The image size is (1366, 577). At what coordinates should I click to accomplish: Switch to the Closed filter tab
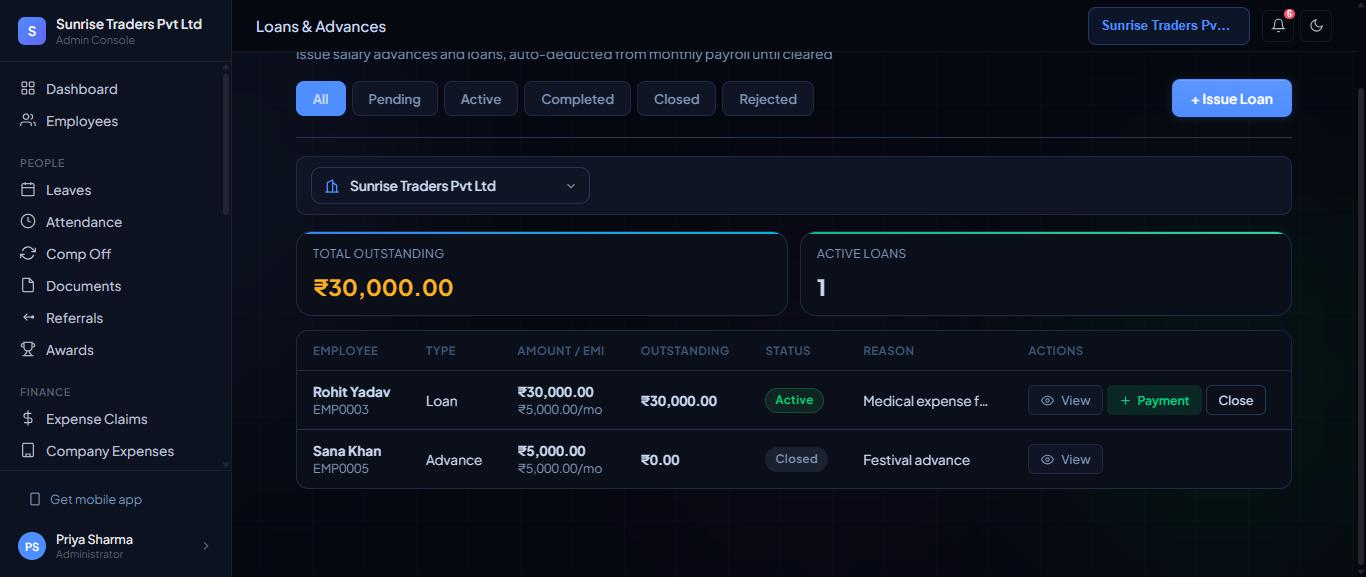[677, 99]
